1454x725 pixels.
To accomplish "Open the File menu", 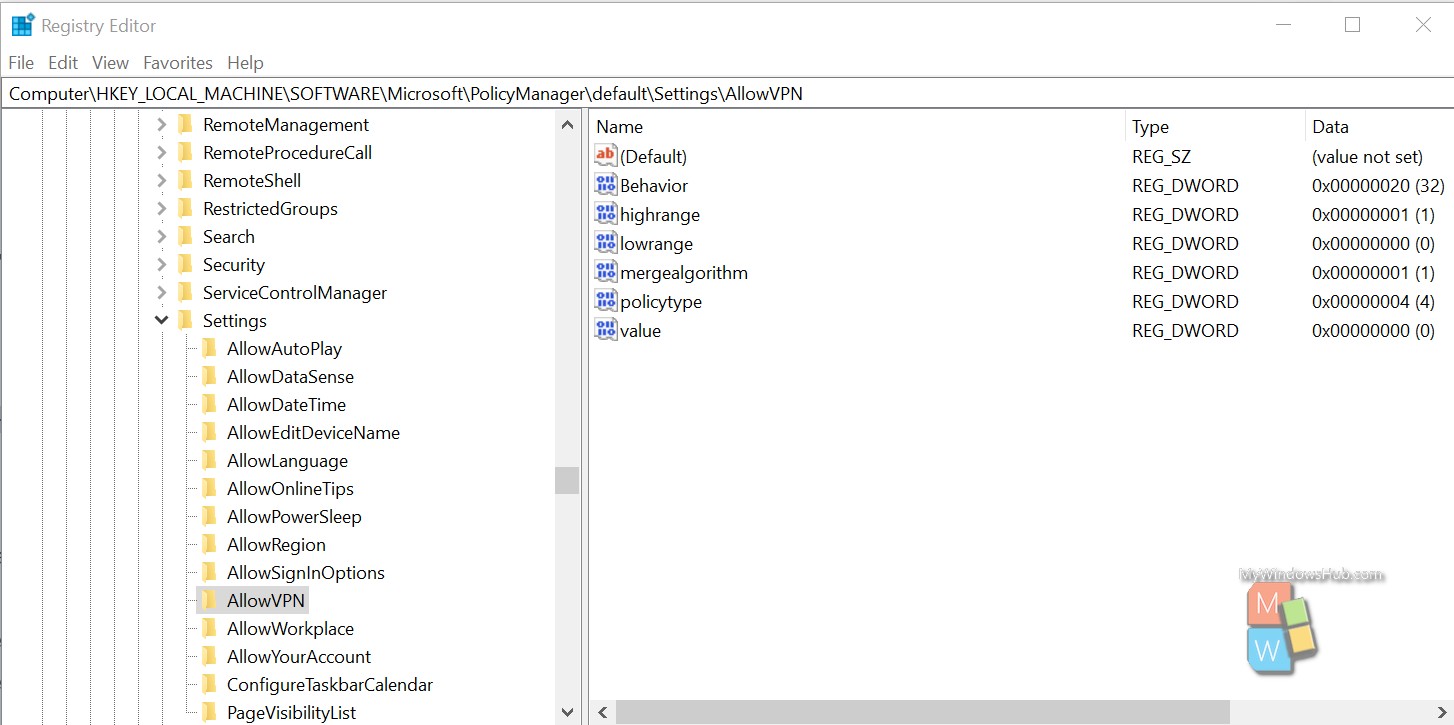I will pos(21,62).
